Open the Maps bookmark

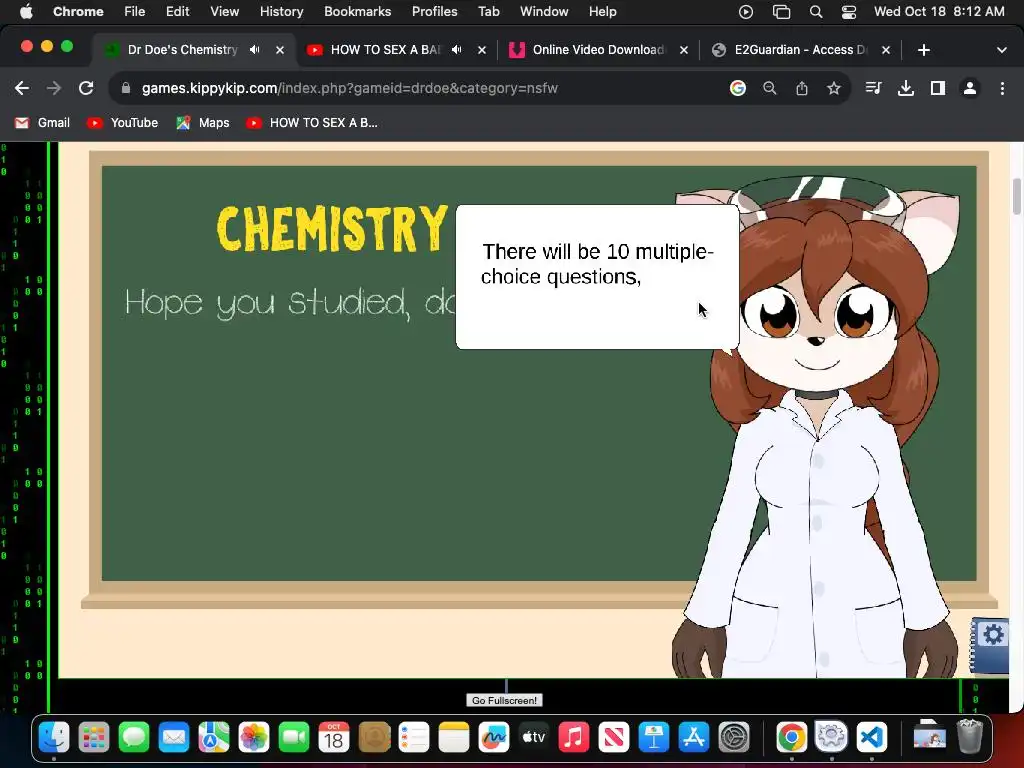click(x=203, y=123)
